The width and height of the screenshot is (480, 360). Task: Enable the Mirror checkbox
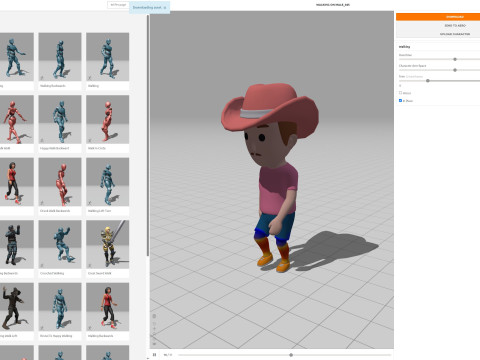(x=400, y=93)
